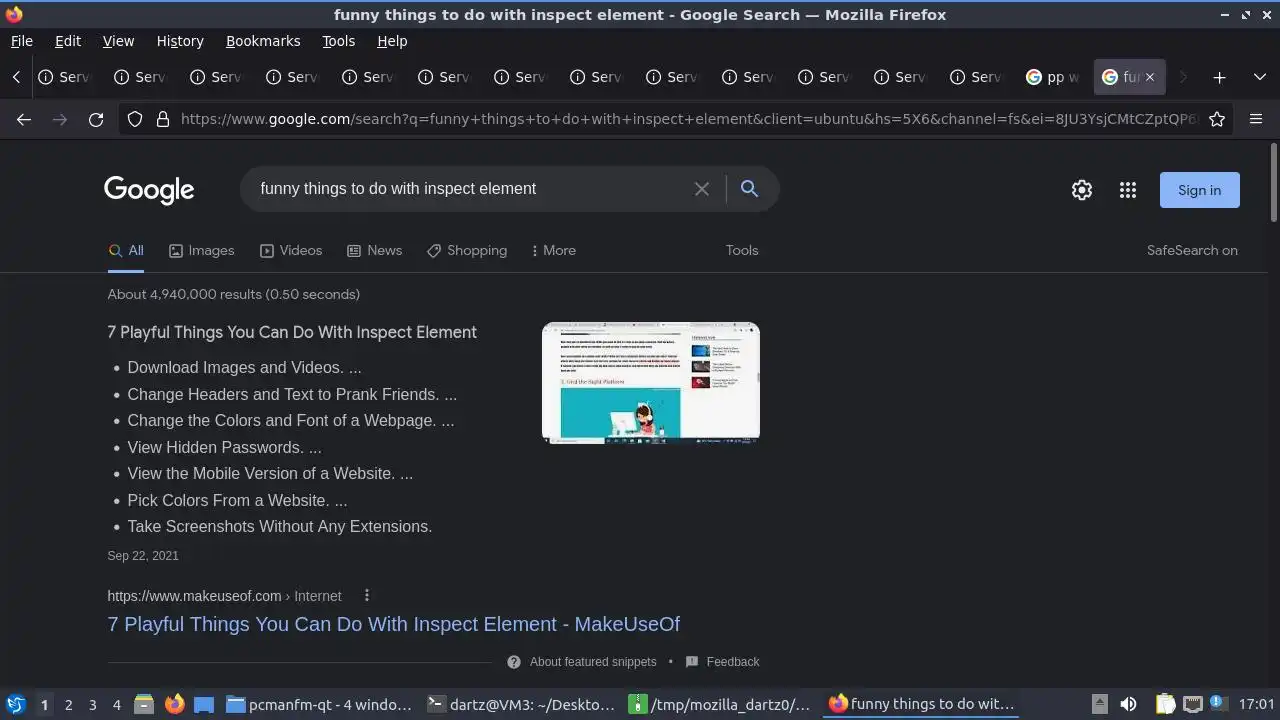Open the list all tabs dropdown
This screenshot has width=1280, height=720.
point(1259,77)
